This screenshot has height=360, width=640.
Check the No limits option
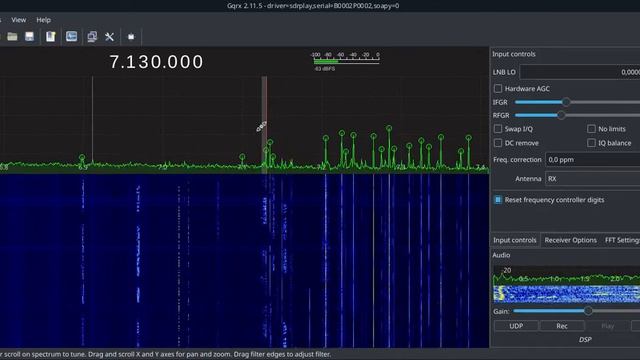tap(591, 129)
